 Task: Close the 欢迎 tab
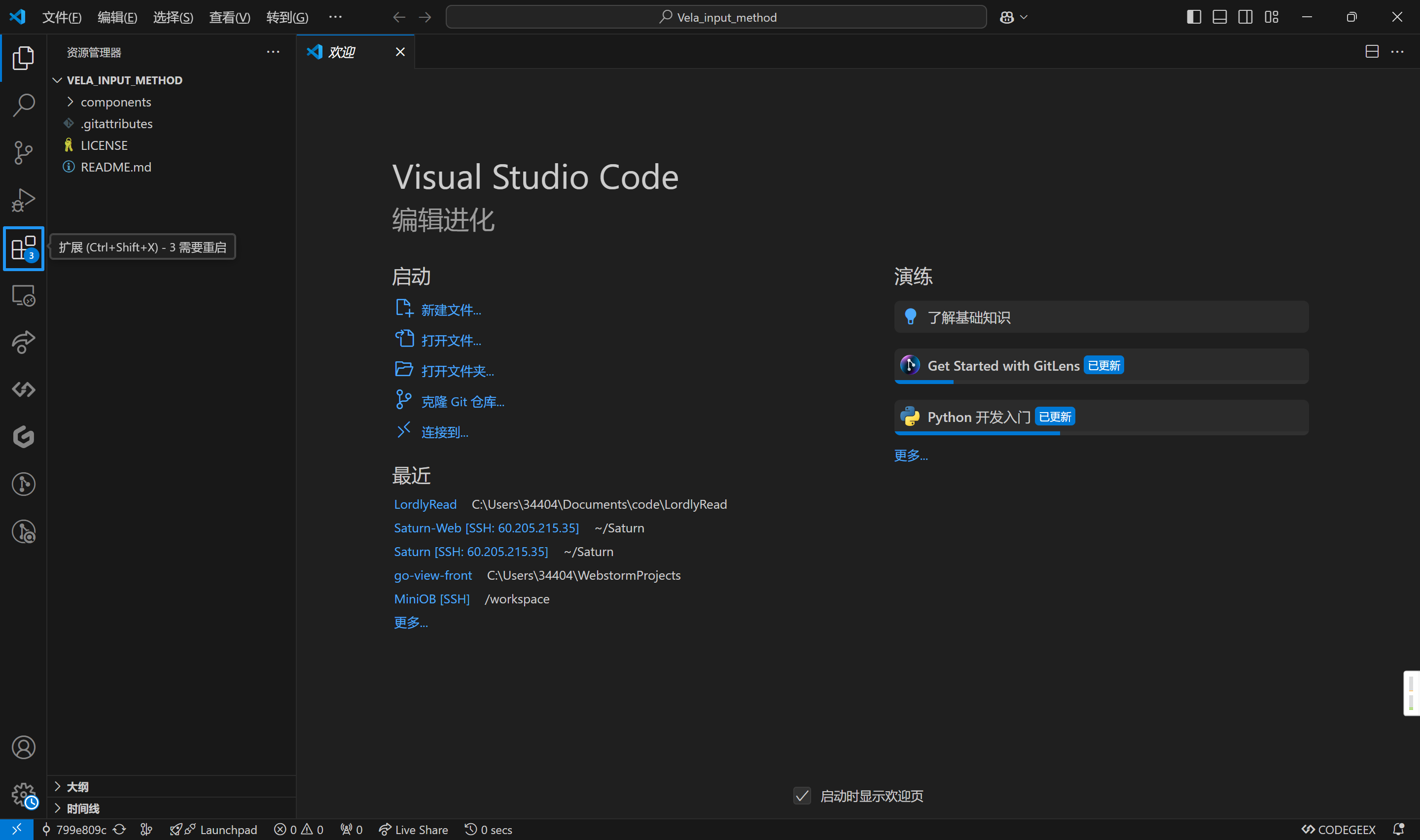pyautogui.click(x=400, y=51)
